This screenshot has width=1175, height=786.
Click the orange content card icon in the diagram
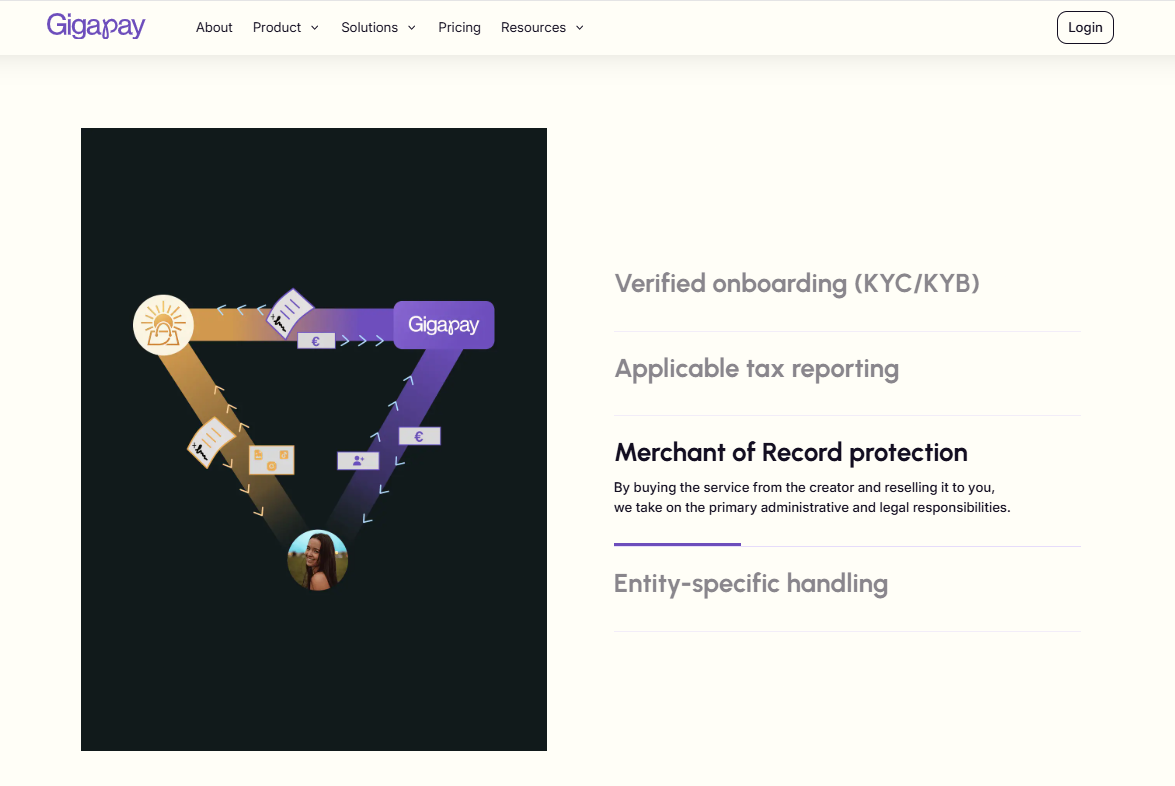(271, 460)
